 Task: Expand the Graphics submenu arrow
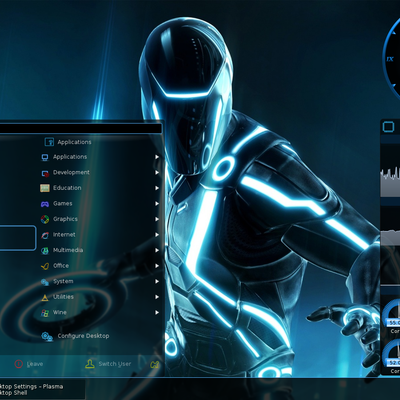coord(157,219)
